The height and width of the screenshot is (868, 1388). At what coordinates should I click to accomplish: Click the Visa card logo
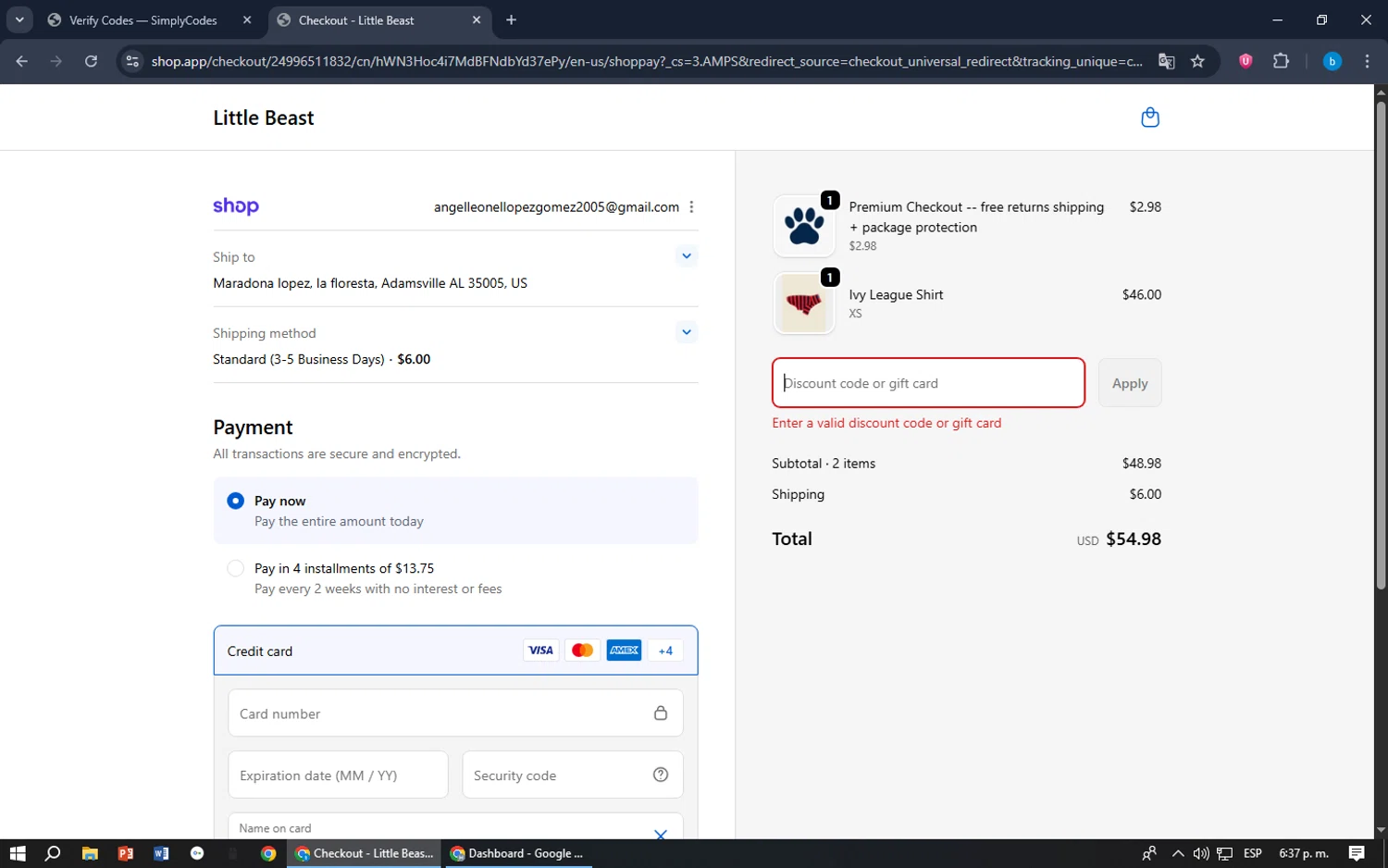tap(540, 651)
